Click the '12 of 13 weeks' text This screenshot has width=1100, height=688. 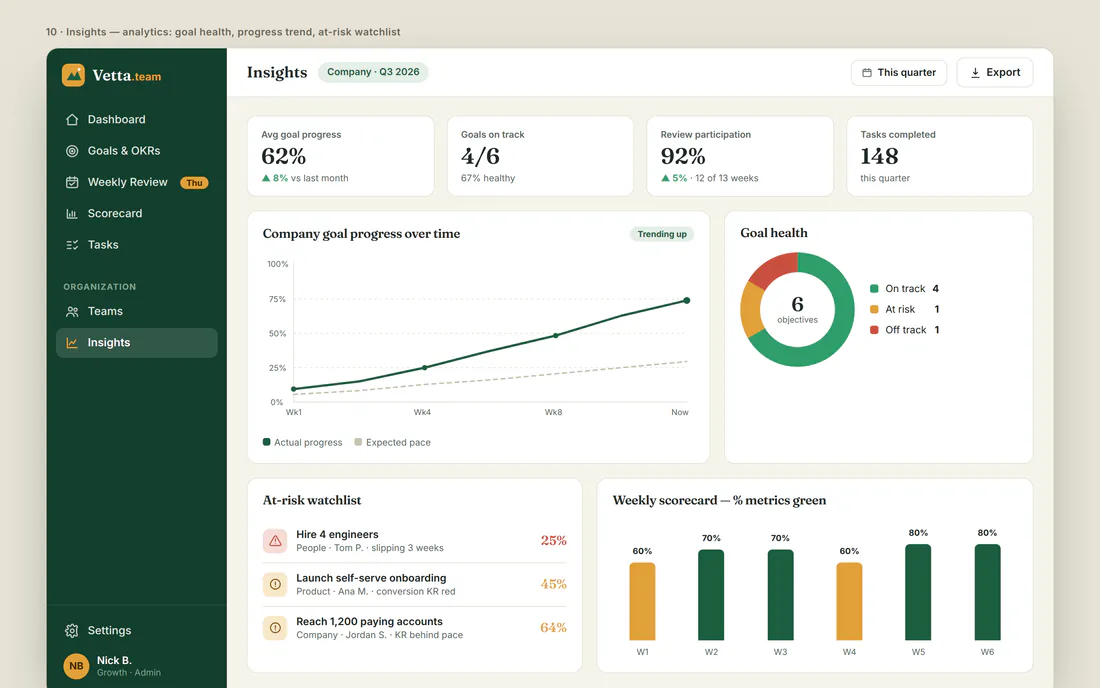727,178
